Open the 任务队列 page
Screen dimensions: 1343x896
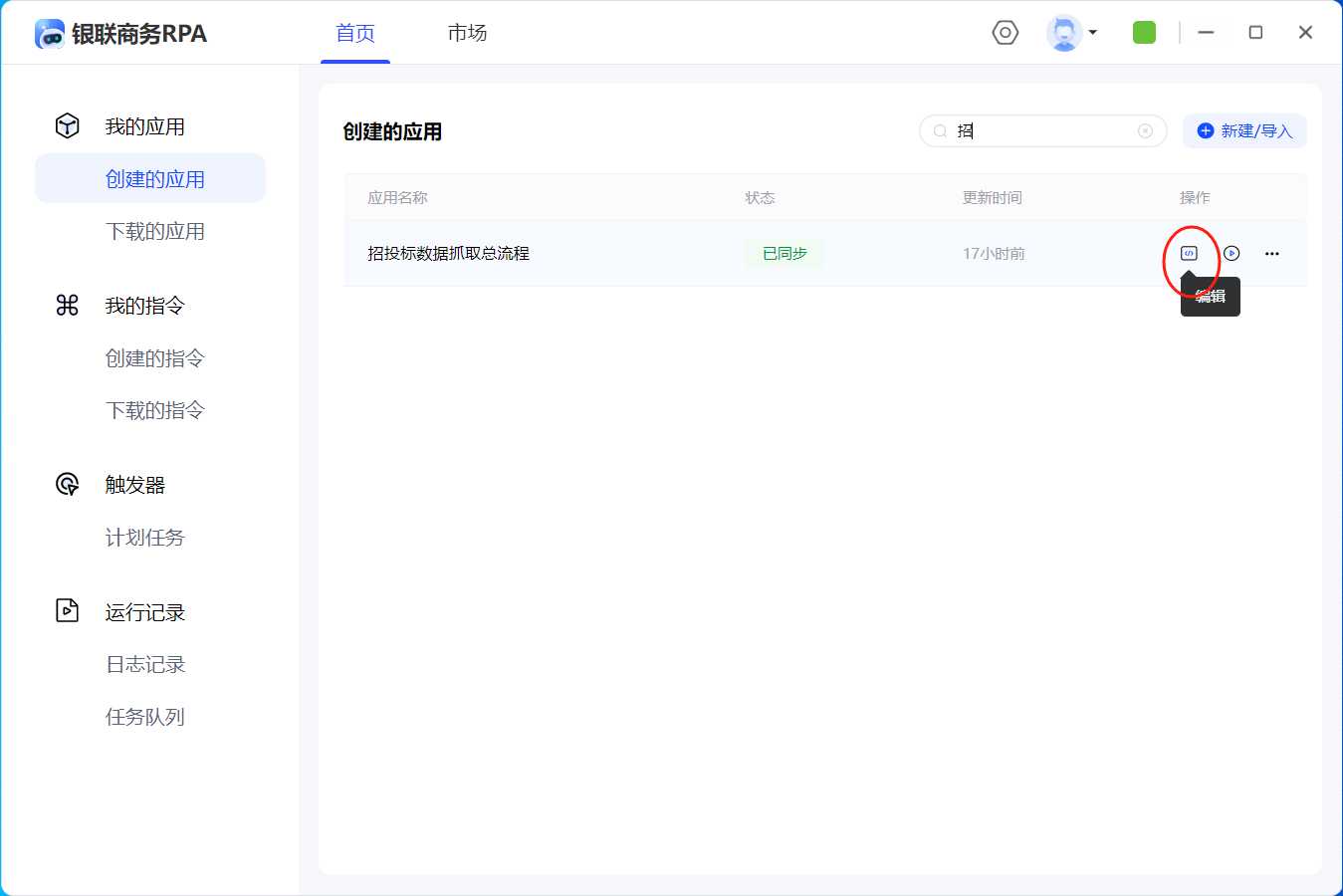(x=144, y=717)
